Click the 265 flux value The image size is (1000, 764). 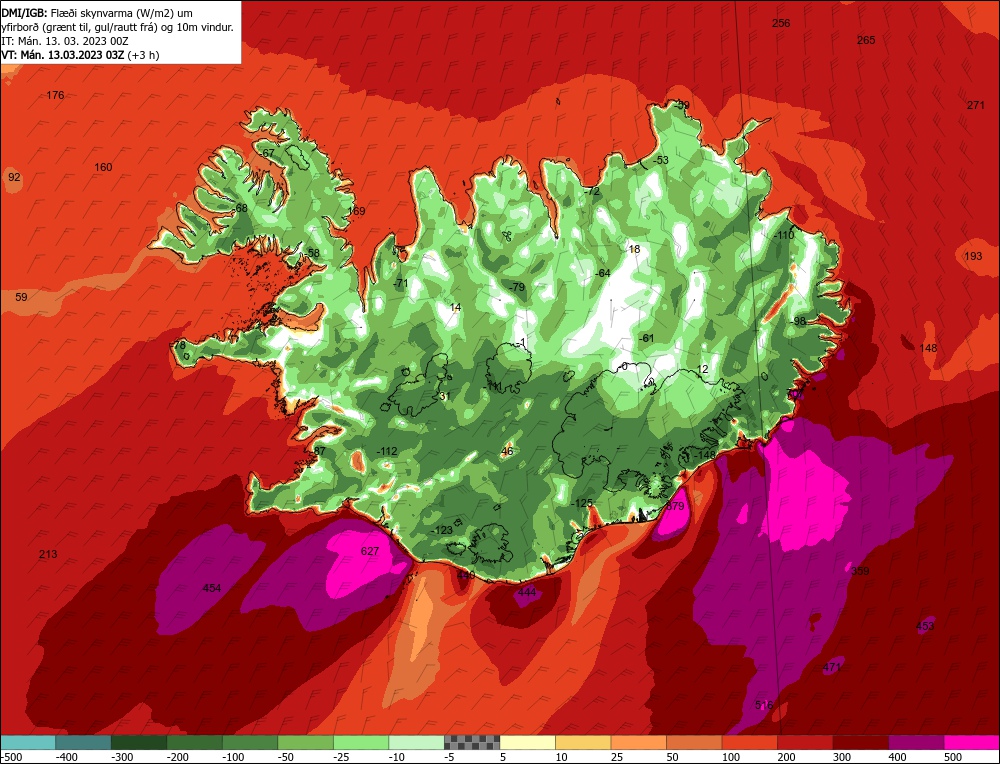tap(866, 40)
